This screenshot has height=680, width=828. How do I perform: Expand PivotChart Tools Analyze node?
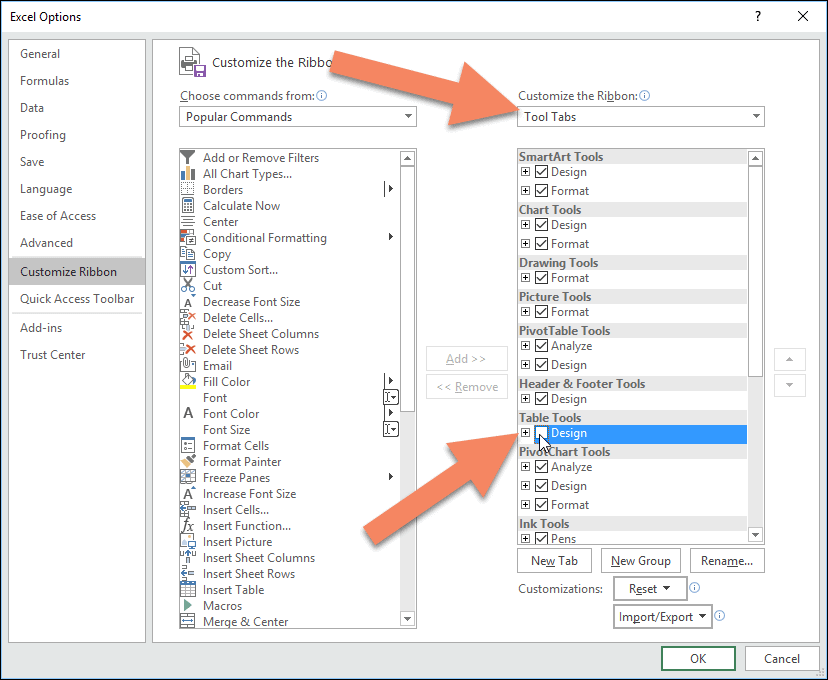click(525, 467)
